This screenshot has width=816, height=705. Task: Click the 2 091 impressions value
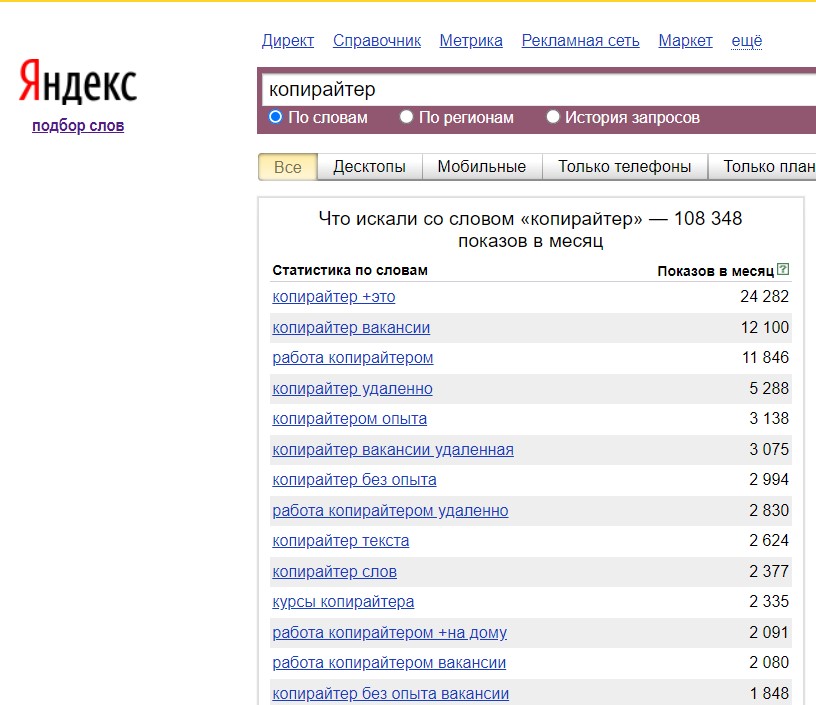769,632
